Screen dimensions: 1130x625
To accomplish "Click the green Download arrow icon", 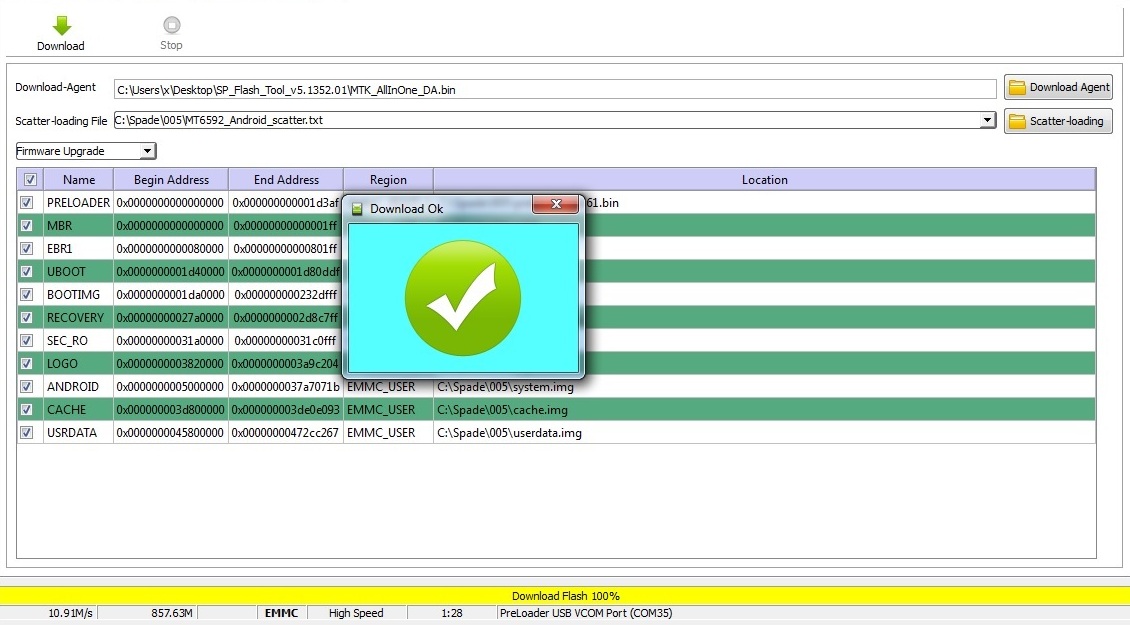I will click(x=61, y=27).
